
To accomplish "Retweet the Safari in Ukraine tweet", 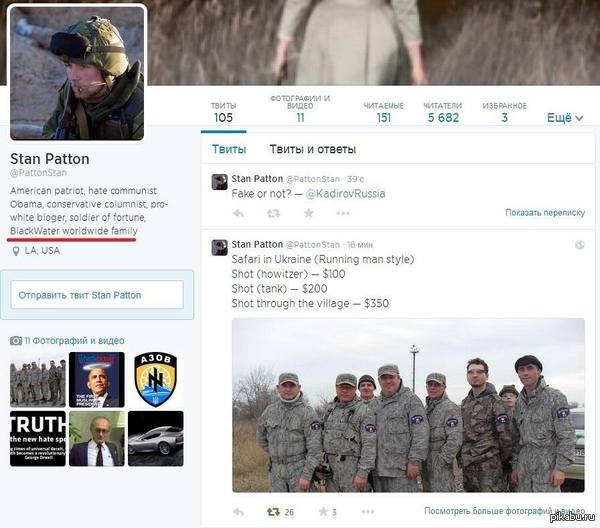I will point(280,512).
